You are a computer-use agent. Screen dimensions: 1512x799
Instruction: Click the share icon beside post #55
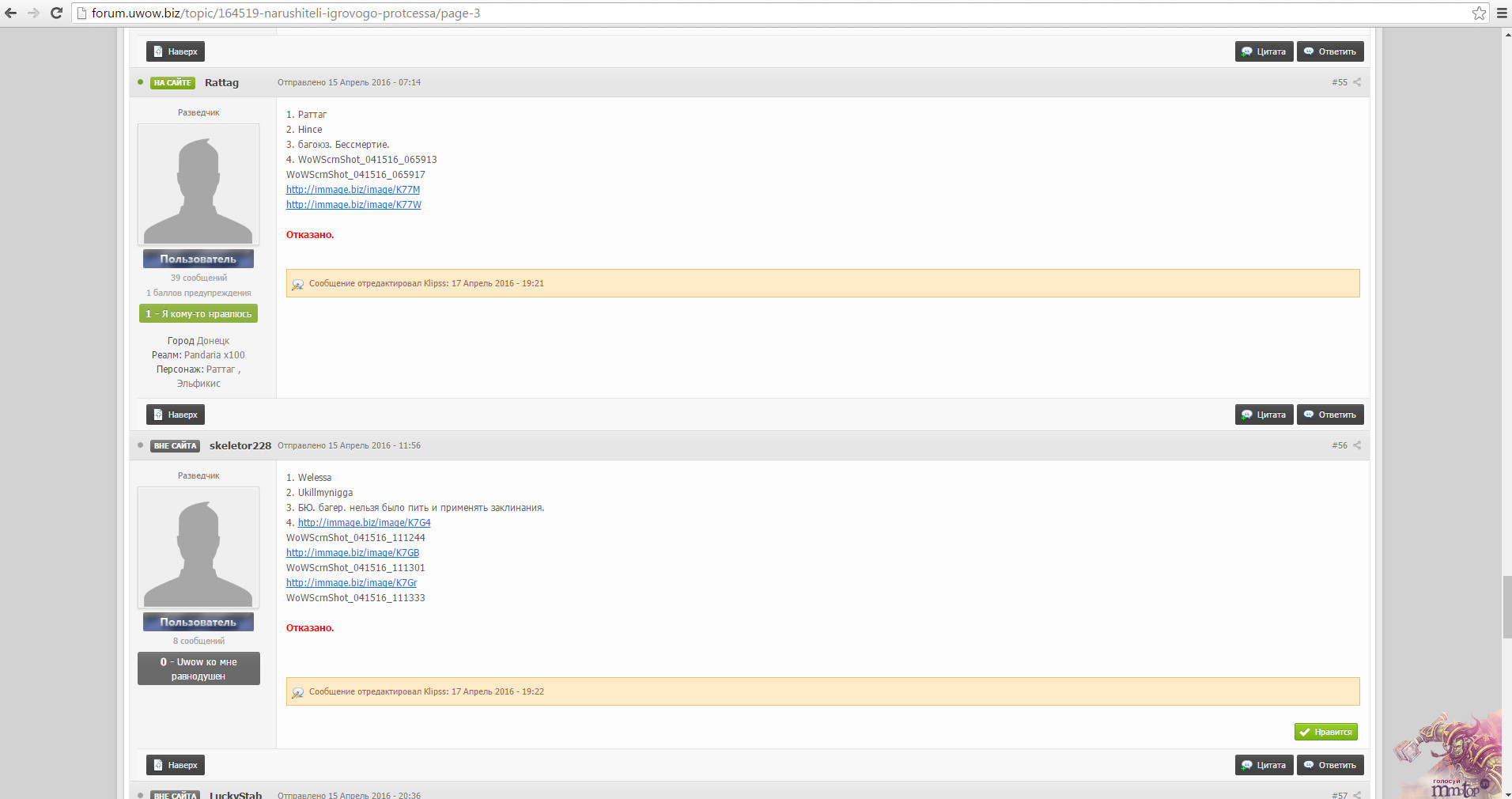click(1357, 82)
